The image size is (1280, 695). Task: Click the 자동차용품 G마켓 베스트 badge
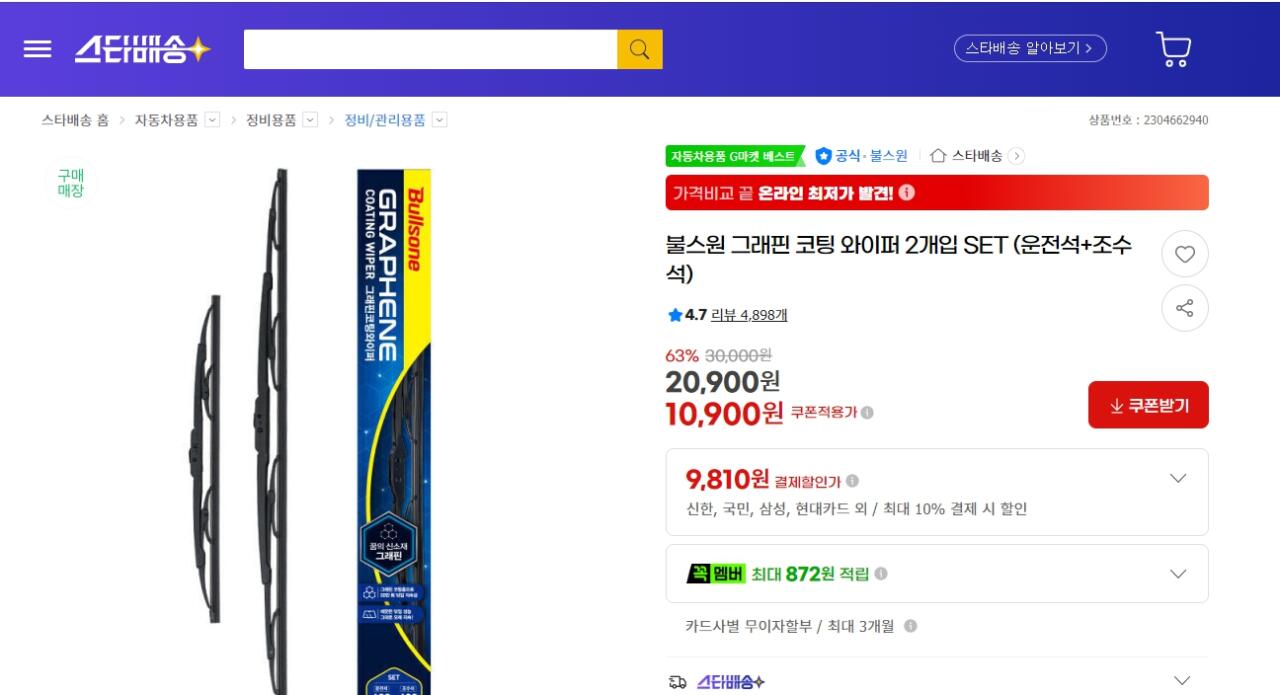click(x=735, y=156)
